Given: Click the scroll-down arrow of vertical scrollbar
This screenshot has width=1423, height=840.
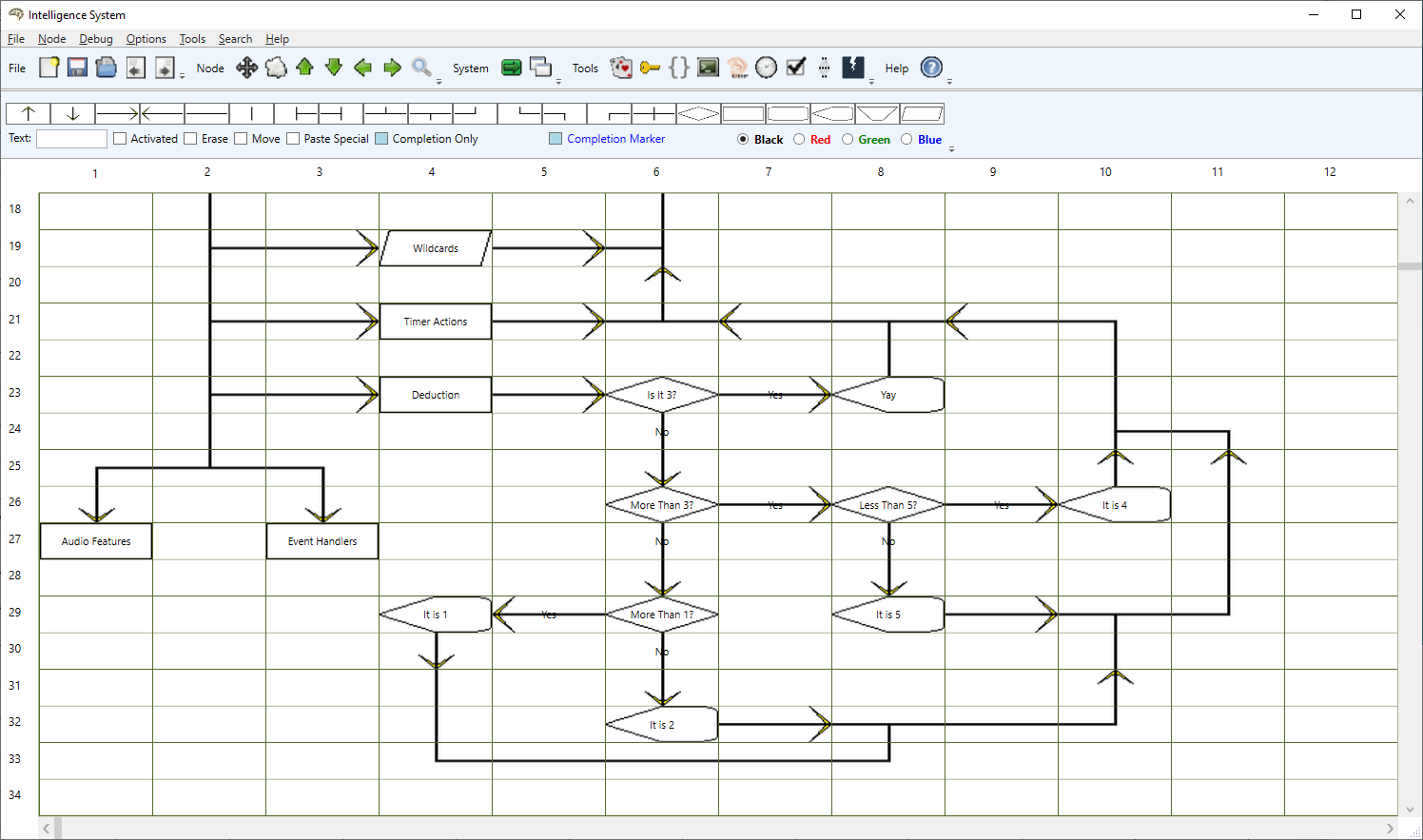Looking at the screenshot, I should coord(1410,809).
